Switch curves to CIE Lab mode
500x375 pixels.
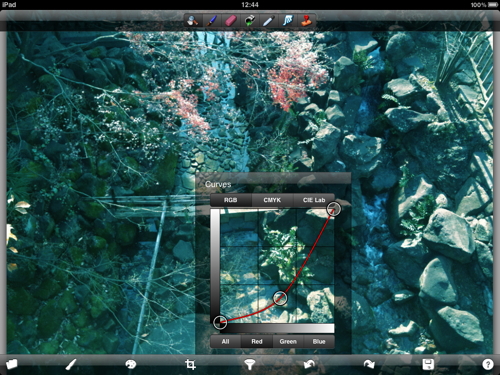coord(314,200)
